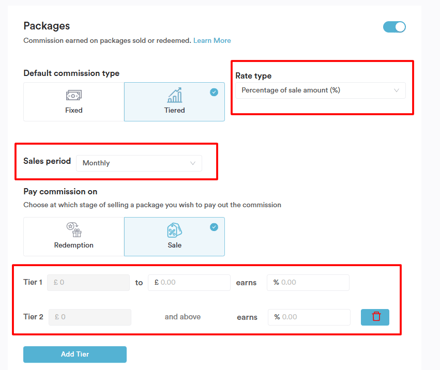
Task: Click the Tier 2 label
Action: (33, 317)
